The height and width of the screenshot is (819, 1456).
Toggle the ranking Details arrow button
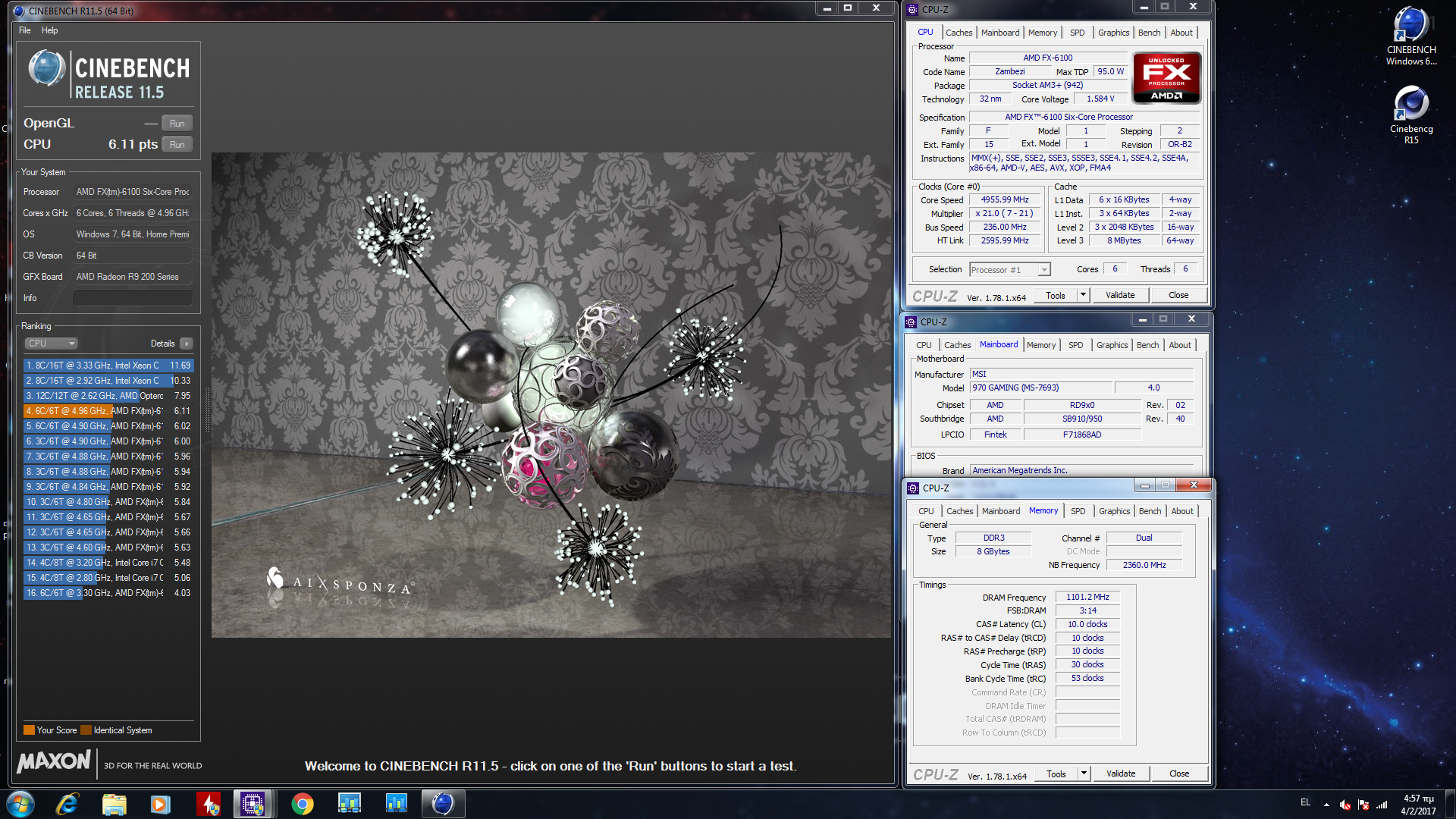coord(187,344)
